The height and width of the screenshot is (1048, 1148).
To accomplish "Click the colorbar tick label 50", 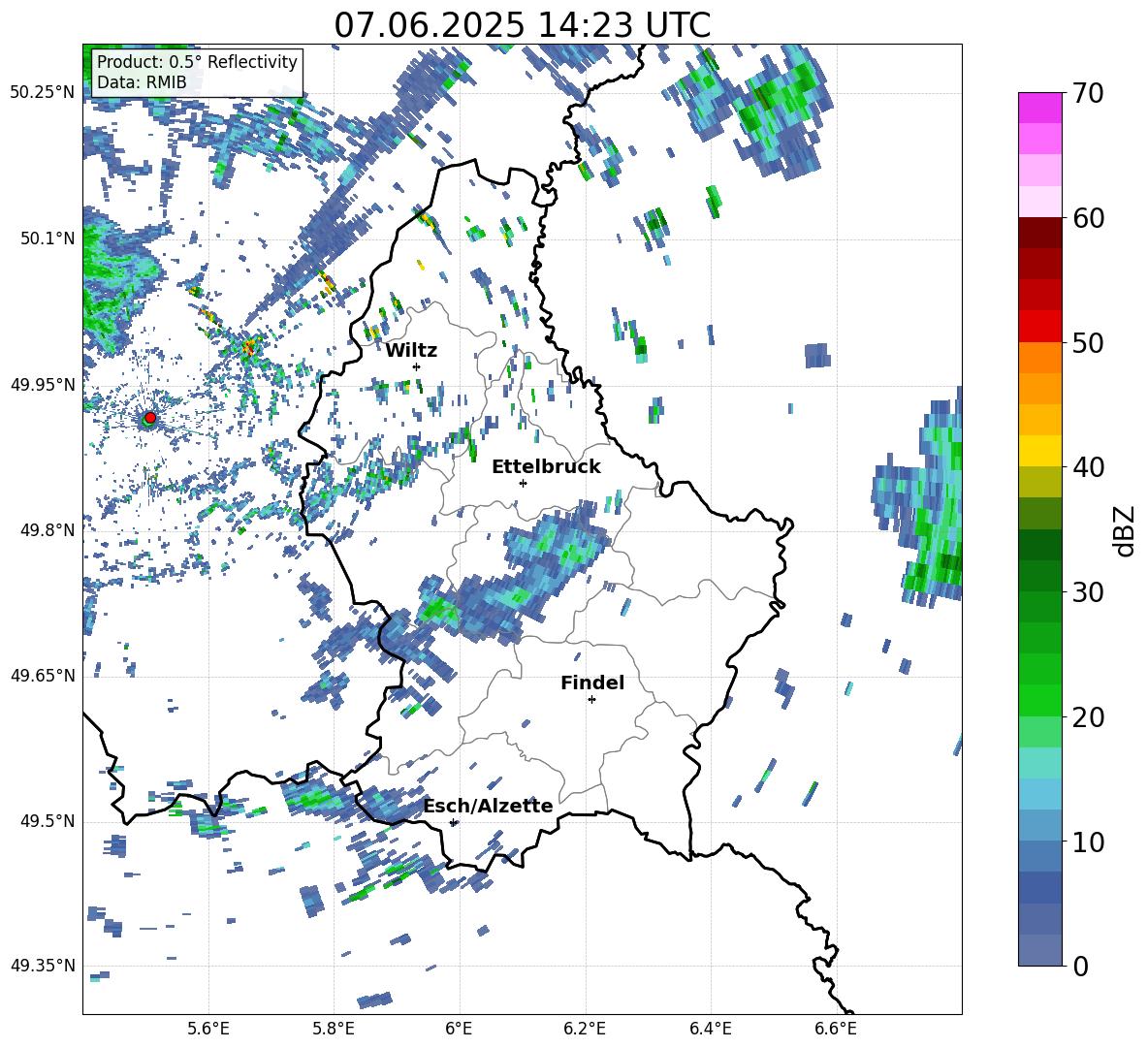I will pyautogui.click(x=1089, y=342).
